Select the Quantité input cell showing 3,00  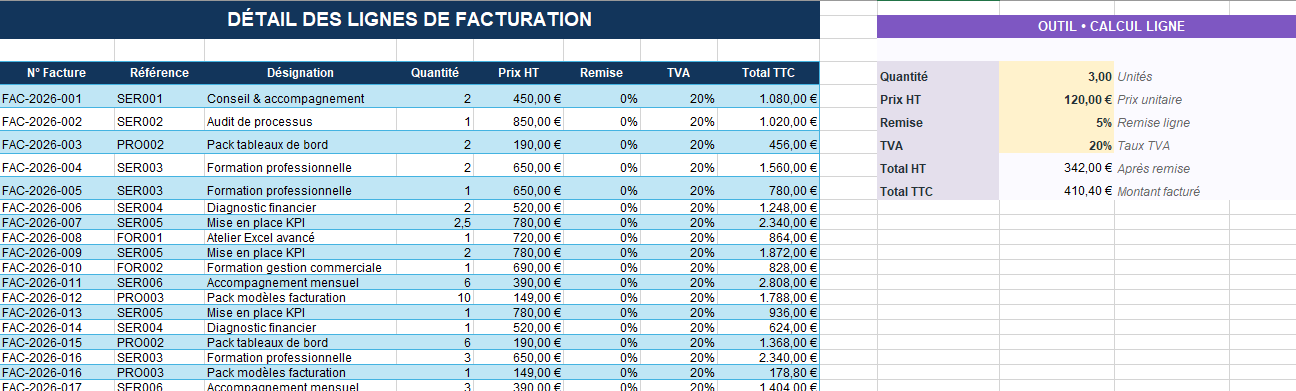click(x=1056, y=76)
